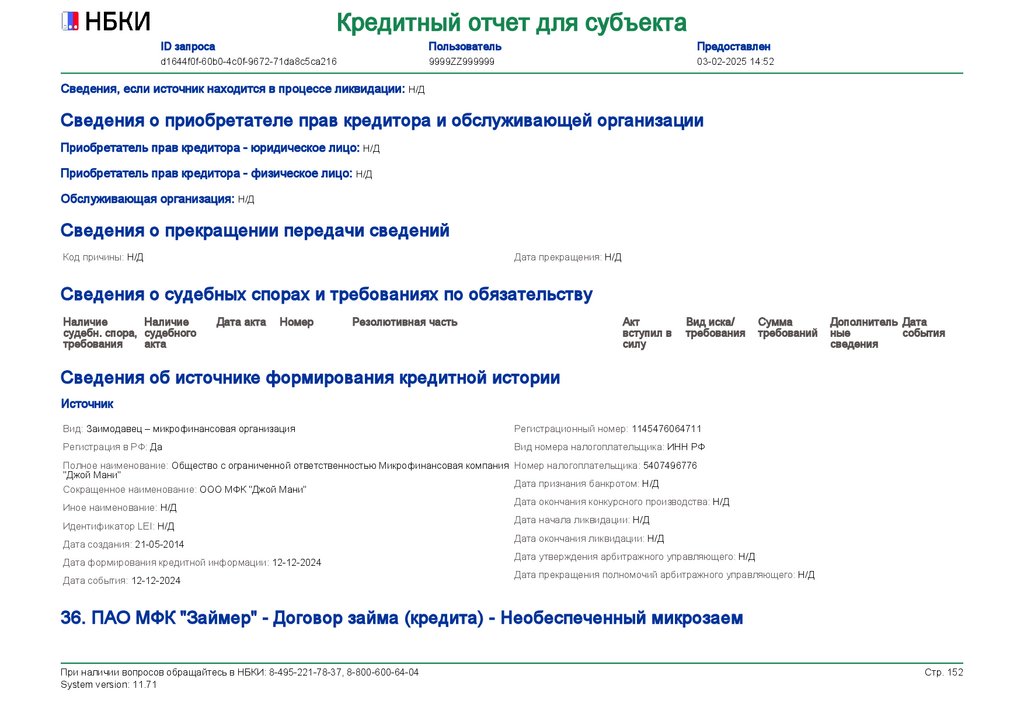
Task: Click column header 'Резолютивная часть'
Action: [x=404, y=322]
